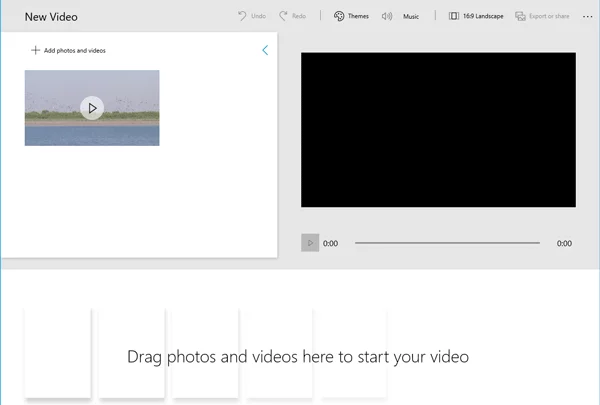Open the Music options
Viewport: 600px width, 405px height.
[x=401, y=17]
